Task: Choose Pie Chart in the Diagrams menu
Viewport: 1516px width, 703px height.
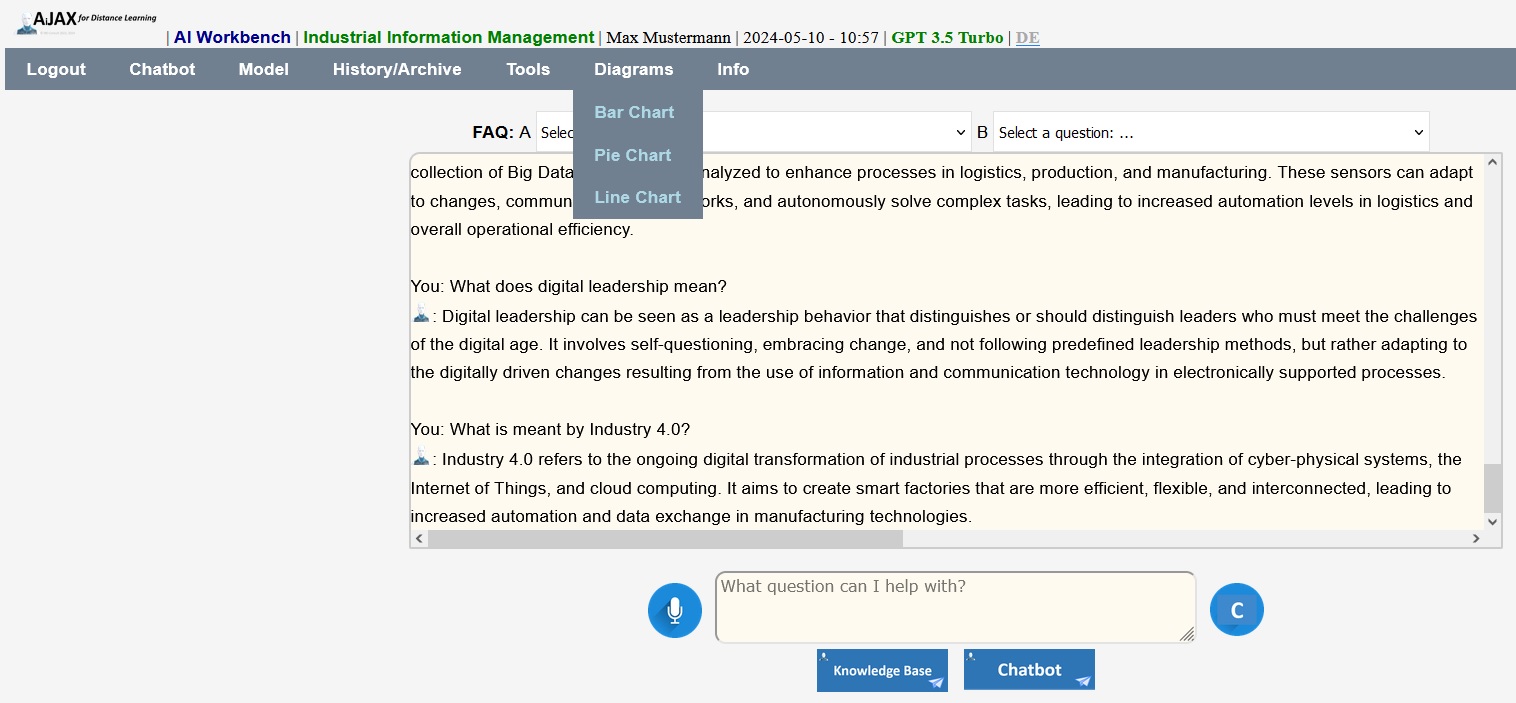Action: [632, 155]
